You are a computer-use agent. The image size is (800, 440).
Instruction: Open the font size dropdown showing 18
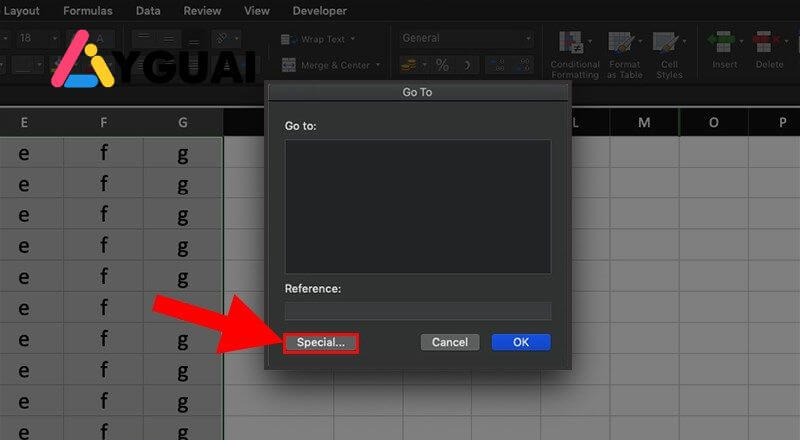[53, 39]
